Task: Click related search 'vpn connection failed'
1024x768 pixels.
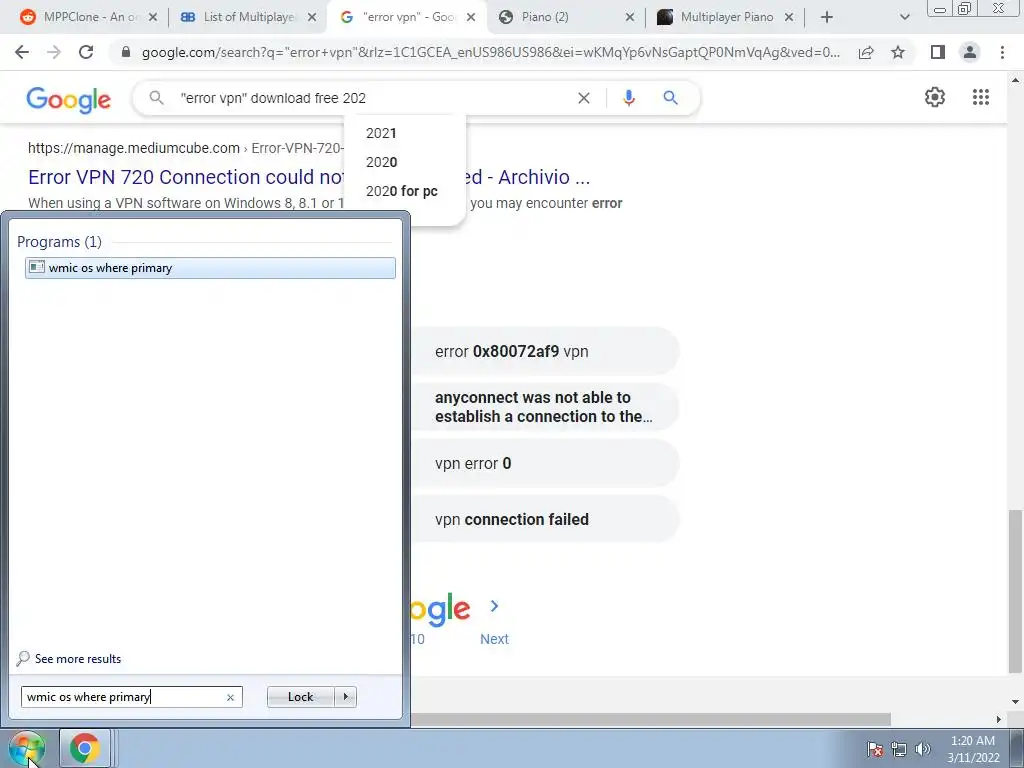Action: click(545, 519)
